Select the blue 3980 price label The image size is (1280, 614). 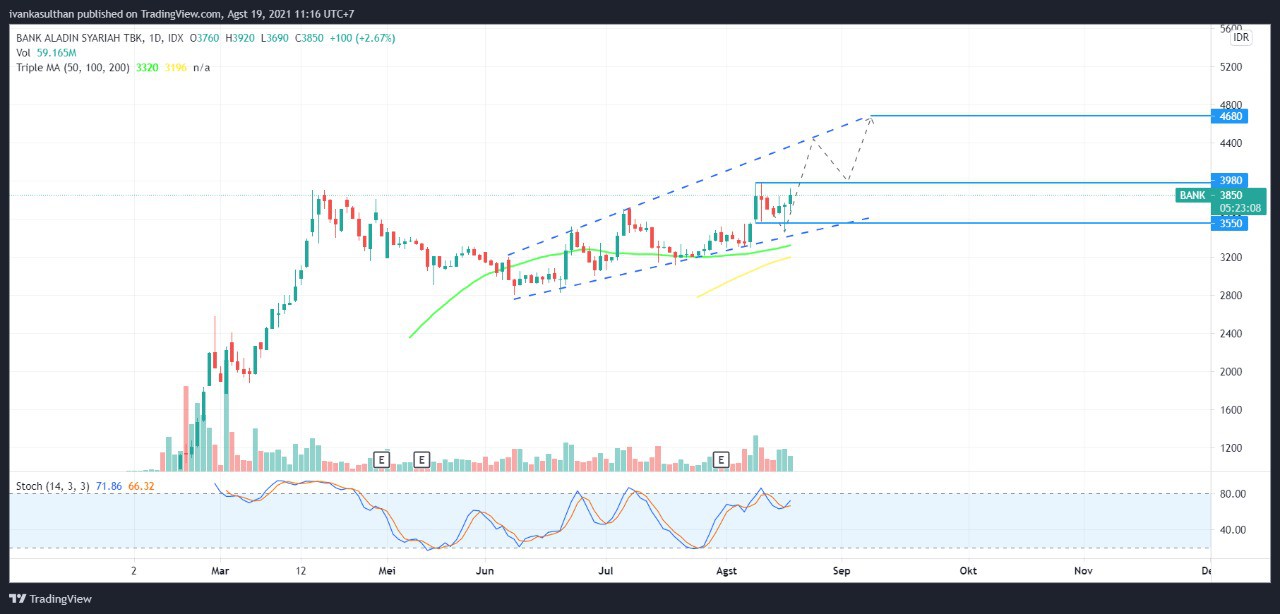click(1231, 180)
